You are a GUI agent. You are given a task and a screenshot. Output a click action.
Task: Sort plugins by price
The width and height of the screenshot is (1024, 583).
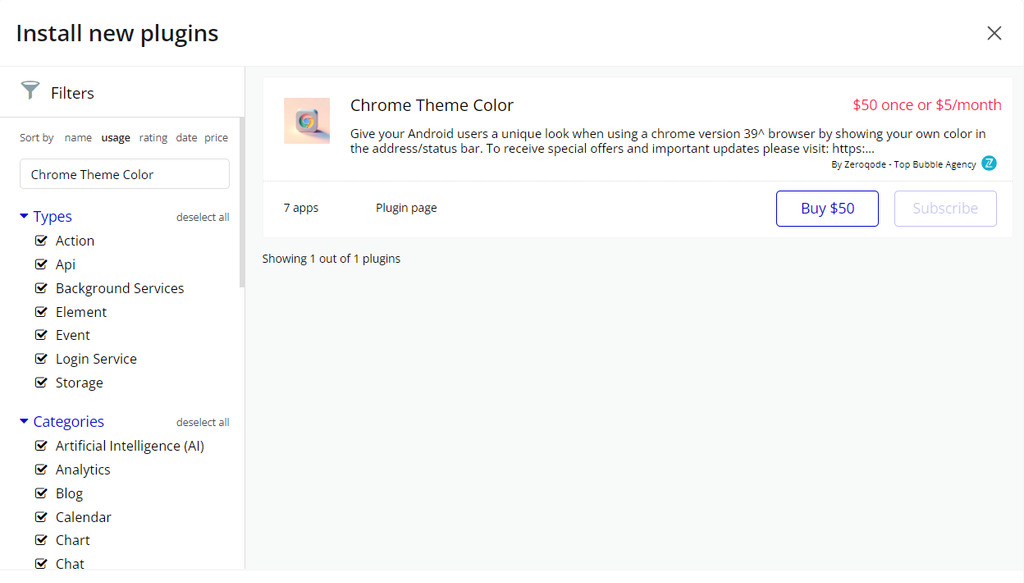[216, 138]
